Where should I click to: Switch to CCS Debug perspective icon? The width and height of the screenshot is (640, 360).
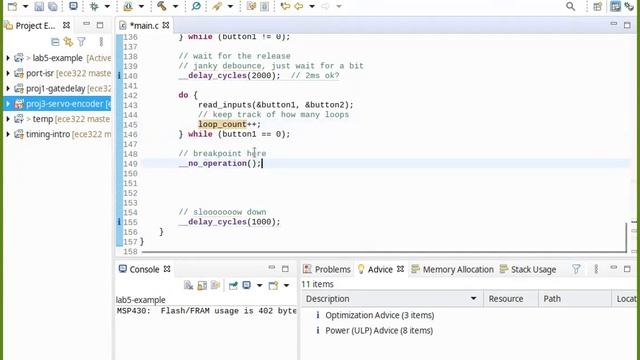(x=629, y=6)
